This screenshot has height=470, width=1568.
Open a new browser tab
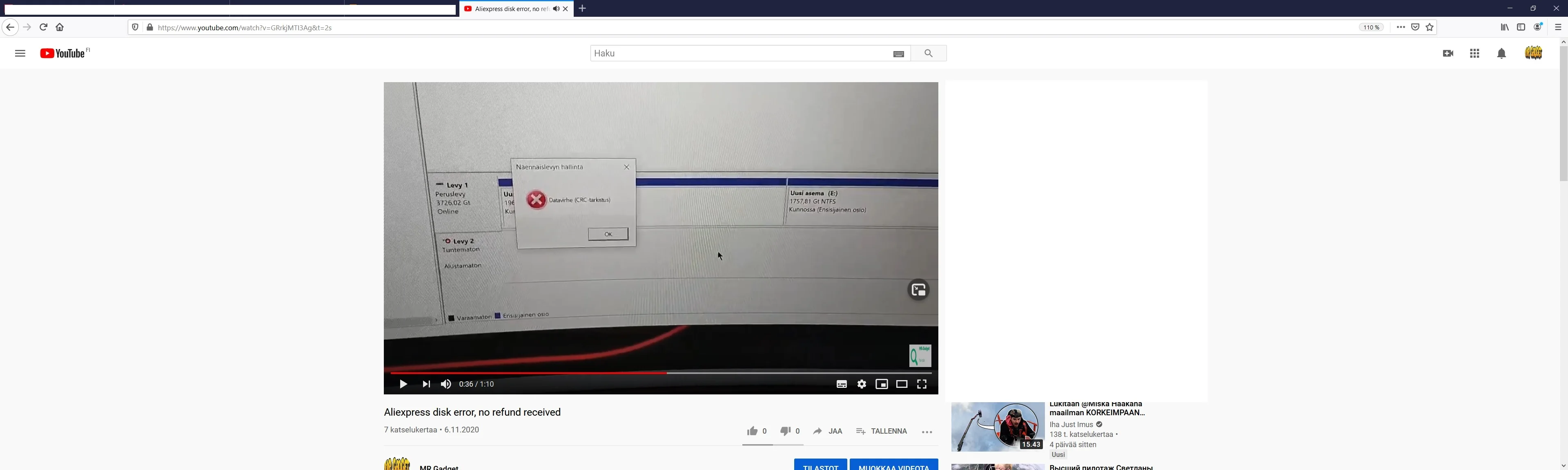583,9
